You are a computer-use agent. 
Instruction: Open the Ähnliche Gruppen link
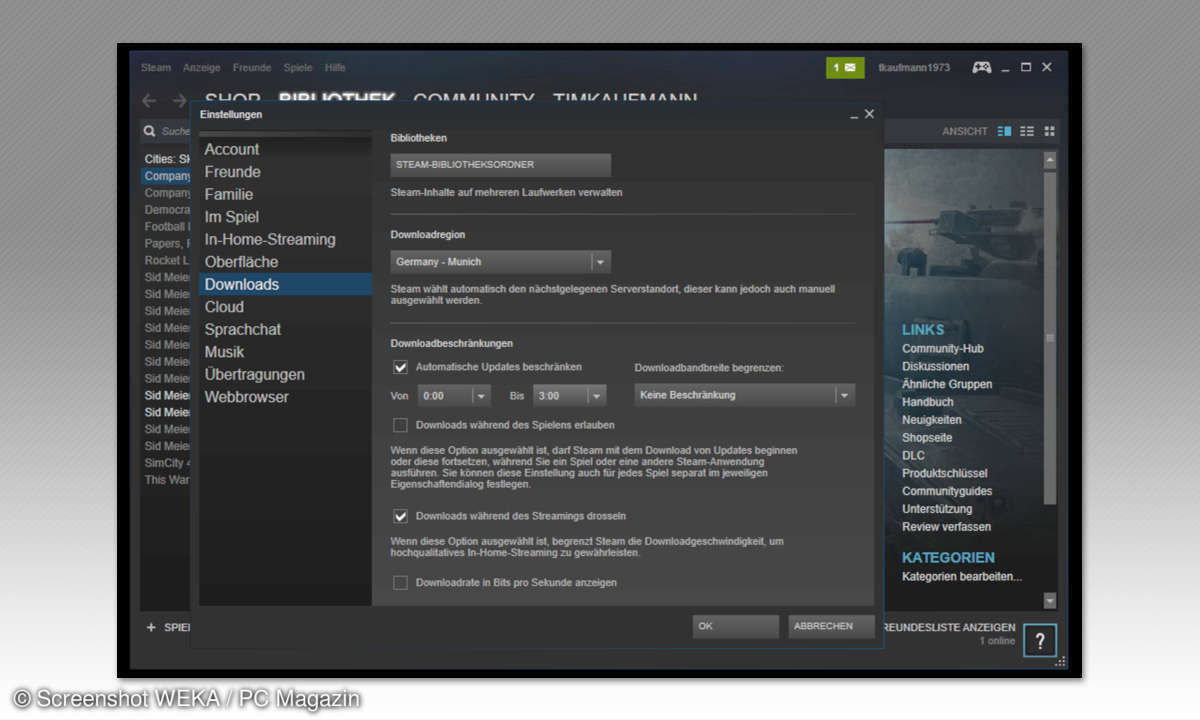tap(947, 384)
